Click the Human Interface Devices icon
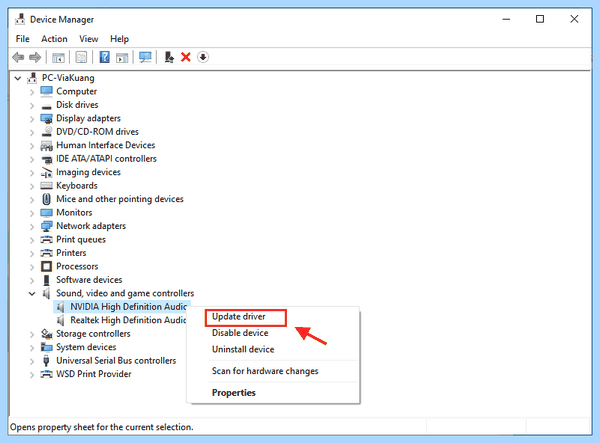This screenshot has width=600, height=443. pyautogui.click(x=46, y=145)
